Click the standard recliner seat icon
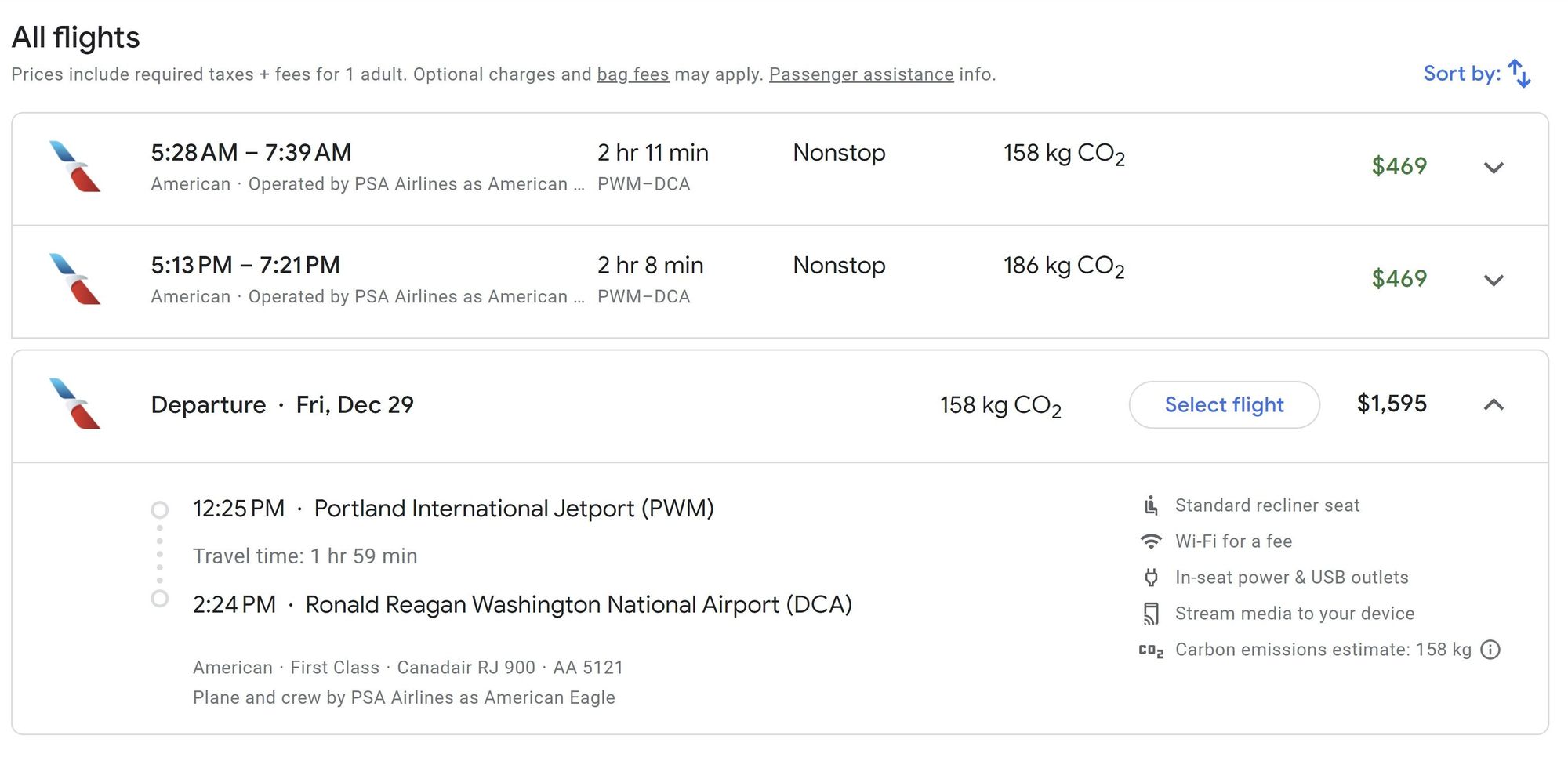1568x757 pixels. (1151, 505)
